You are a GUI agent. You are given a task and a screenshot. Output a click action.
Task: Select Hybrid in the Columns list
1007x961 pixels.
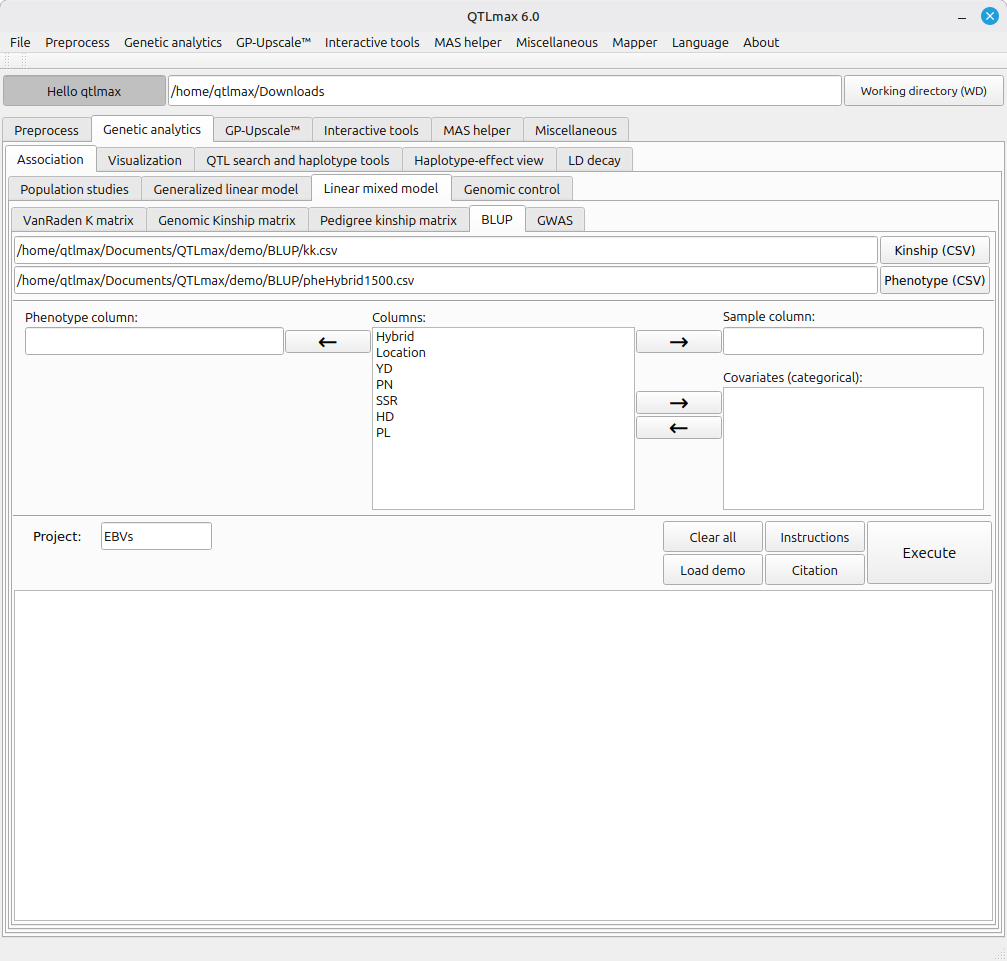[395, 337]
